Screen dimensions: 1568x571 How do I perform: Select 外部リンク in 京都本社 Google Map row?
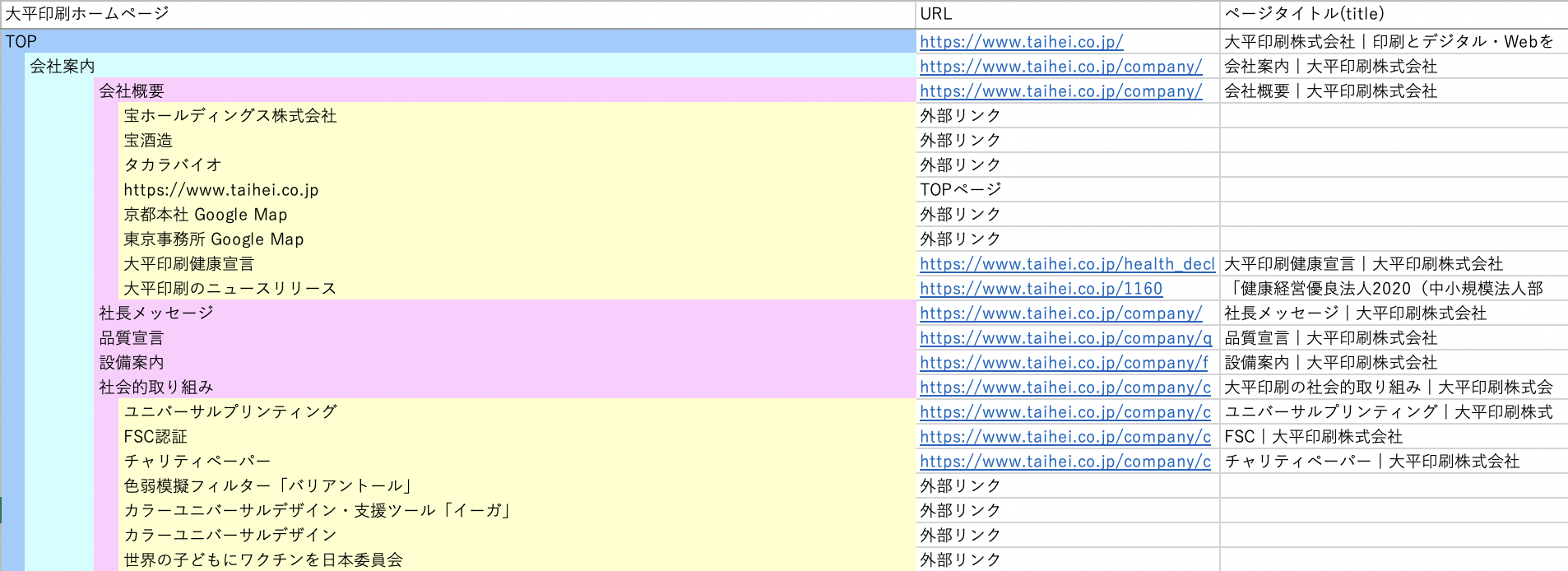pyautogui.click(x=1068, y=214)
